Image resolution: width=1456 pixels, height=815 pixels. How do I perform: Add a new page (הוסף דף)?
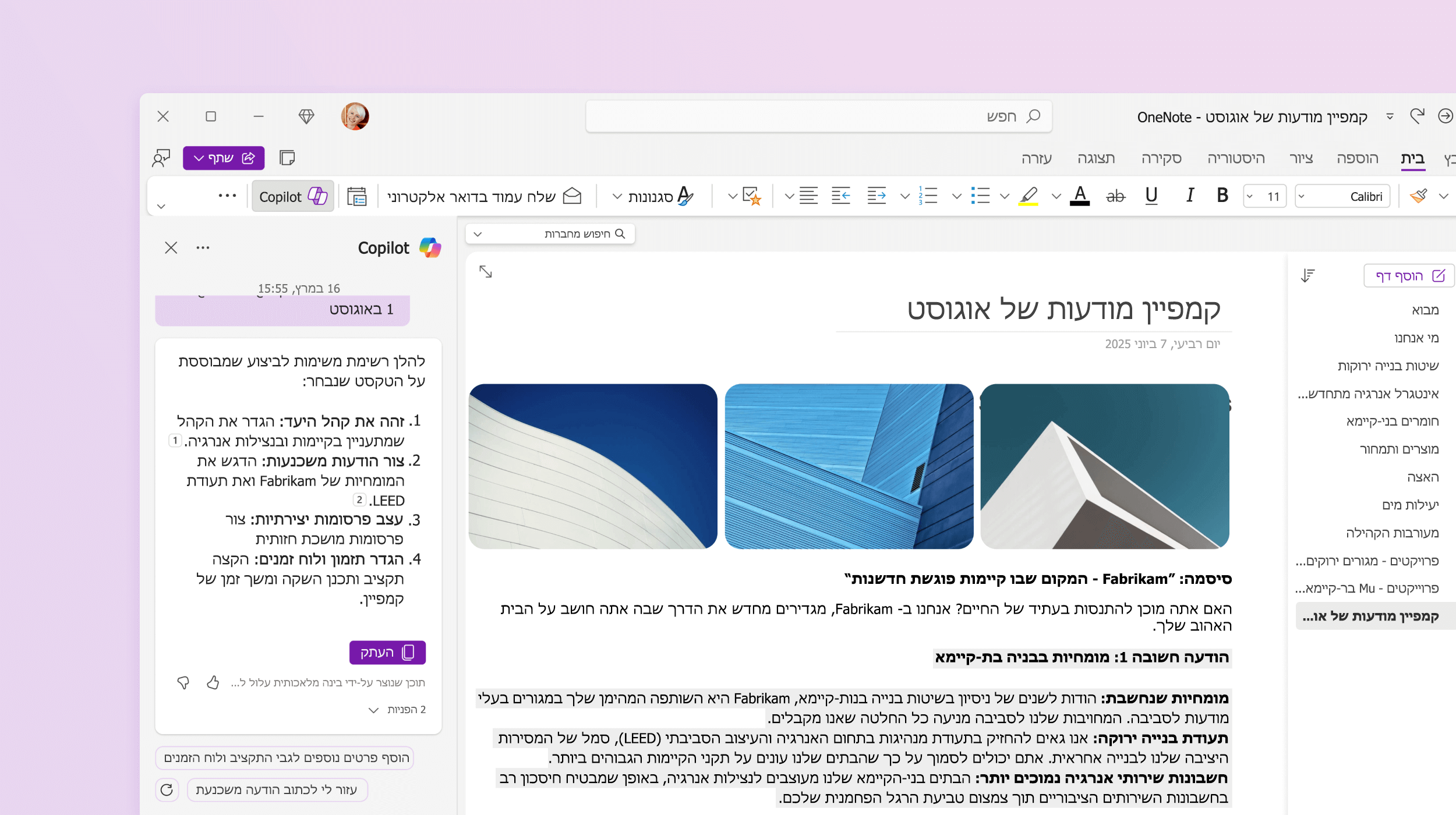(x=1409, y=275)
